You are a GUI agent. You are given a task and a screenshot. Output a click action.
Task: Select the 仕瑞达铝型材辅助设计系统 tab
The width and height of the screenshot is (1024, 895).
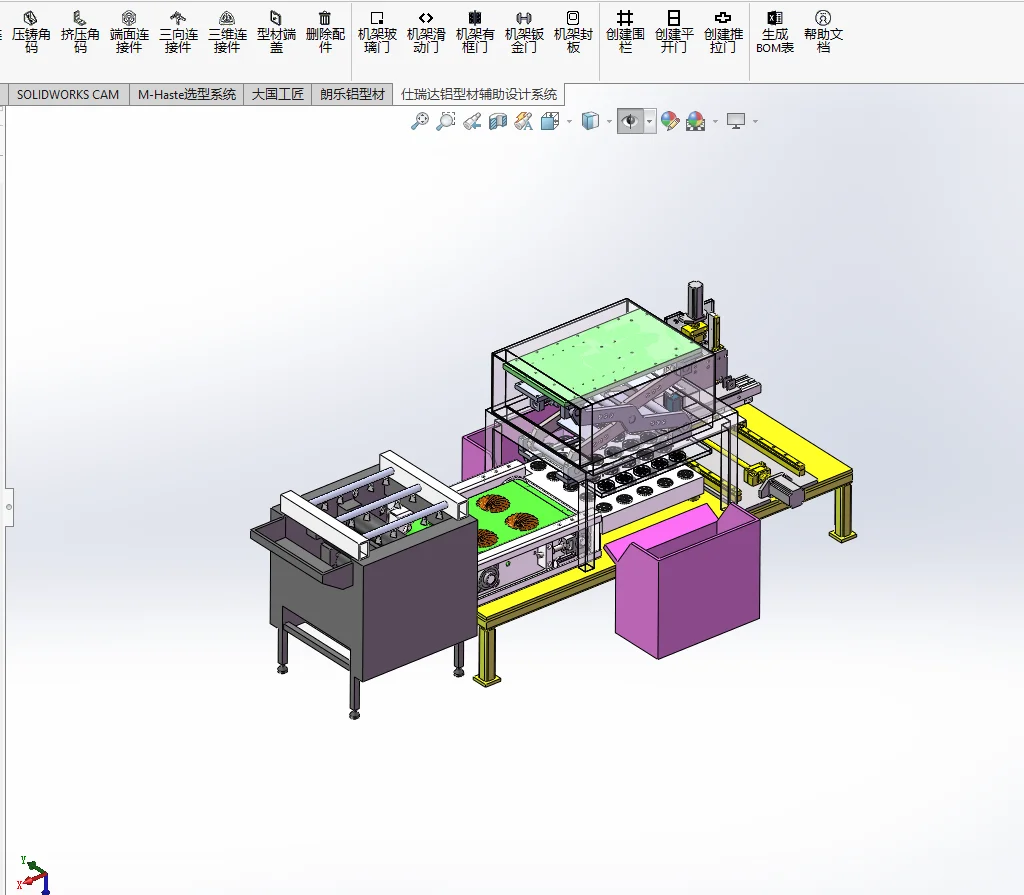[479, 95]
